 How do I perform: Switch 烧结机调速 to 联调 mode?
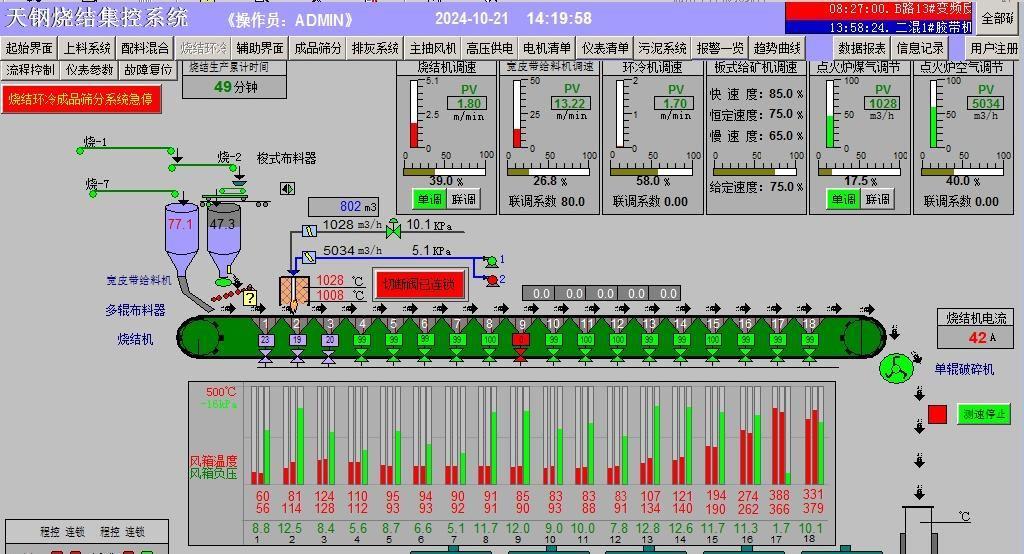pyautogui.click(x=464, y=200)
